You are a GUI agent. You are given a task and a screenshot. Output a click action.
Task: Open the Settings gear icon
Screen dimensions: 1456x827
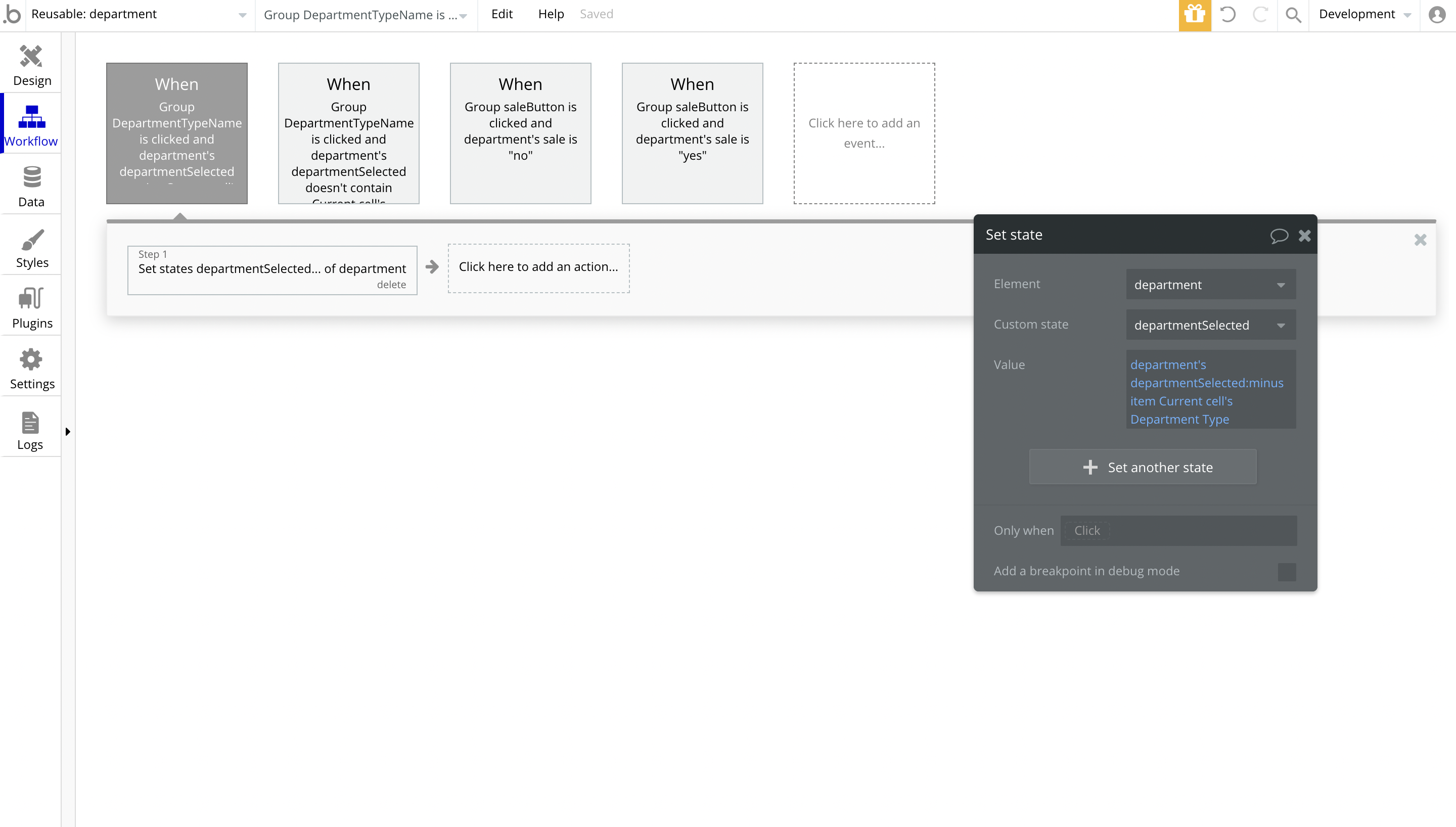[x=31, y=360]
